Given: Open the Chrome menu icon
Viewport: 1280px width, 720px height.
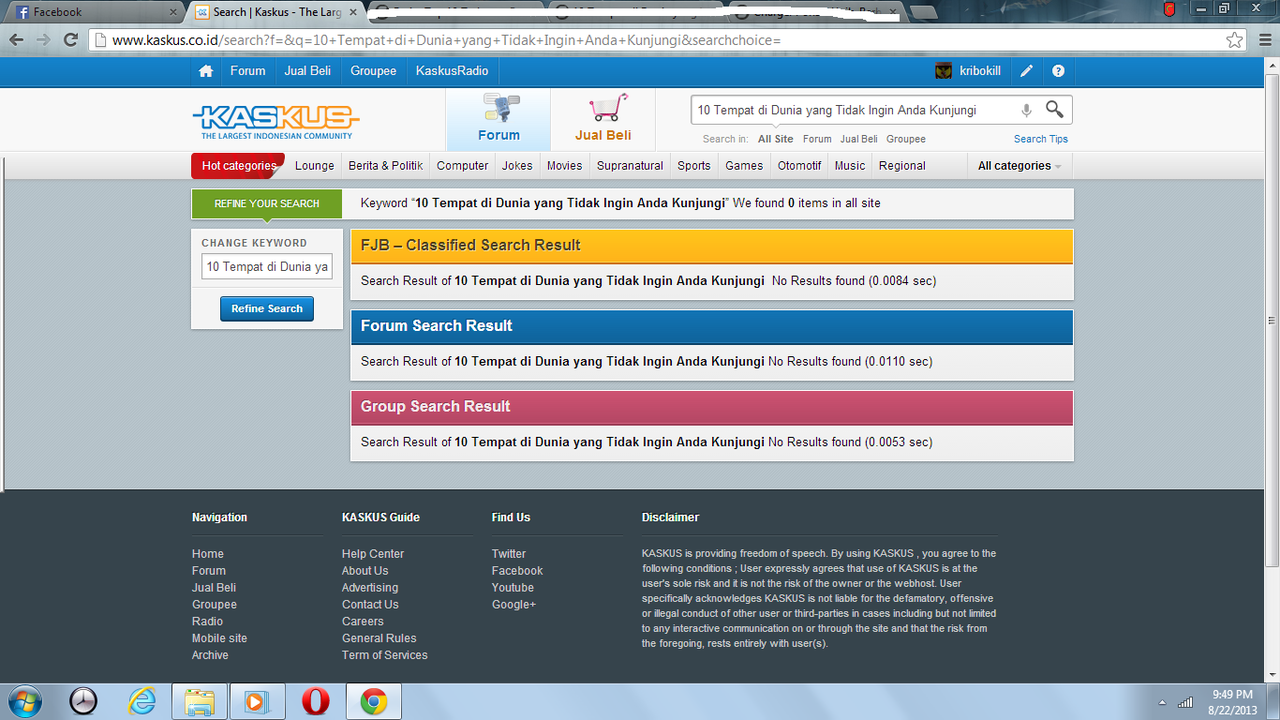Looking at the screenshot, I should [x=1263, y=40].
